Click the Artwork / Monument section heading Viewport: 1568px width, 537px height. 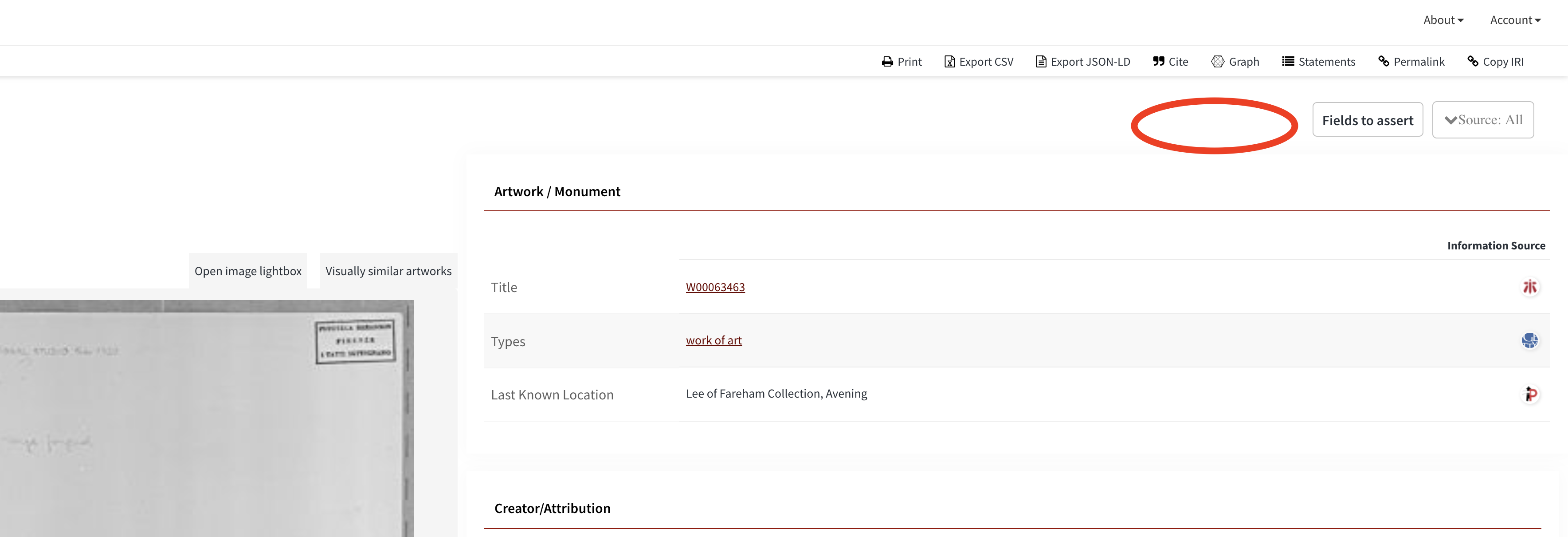557,192
